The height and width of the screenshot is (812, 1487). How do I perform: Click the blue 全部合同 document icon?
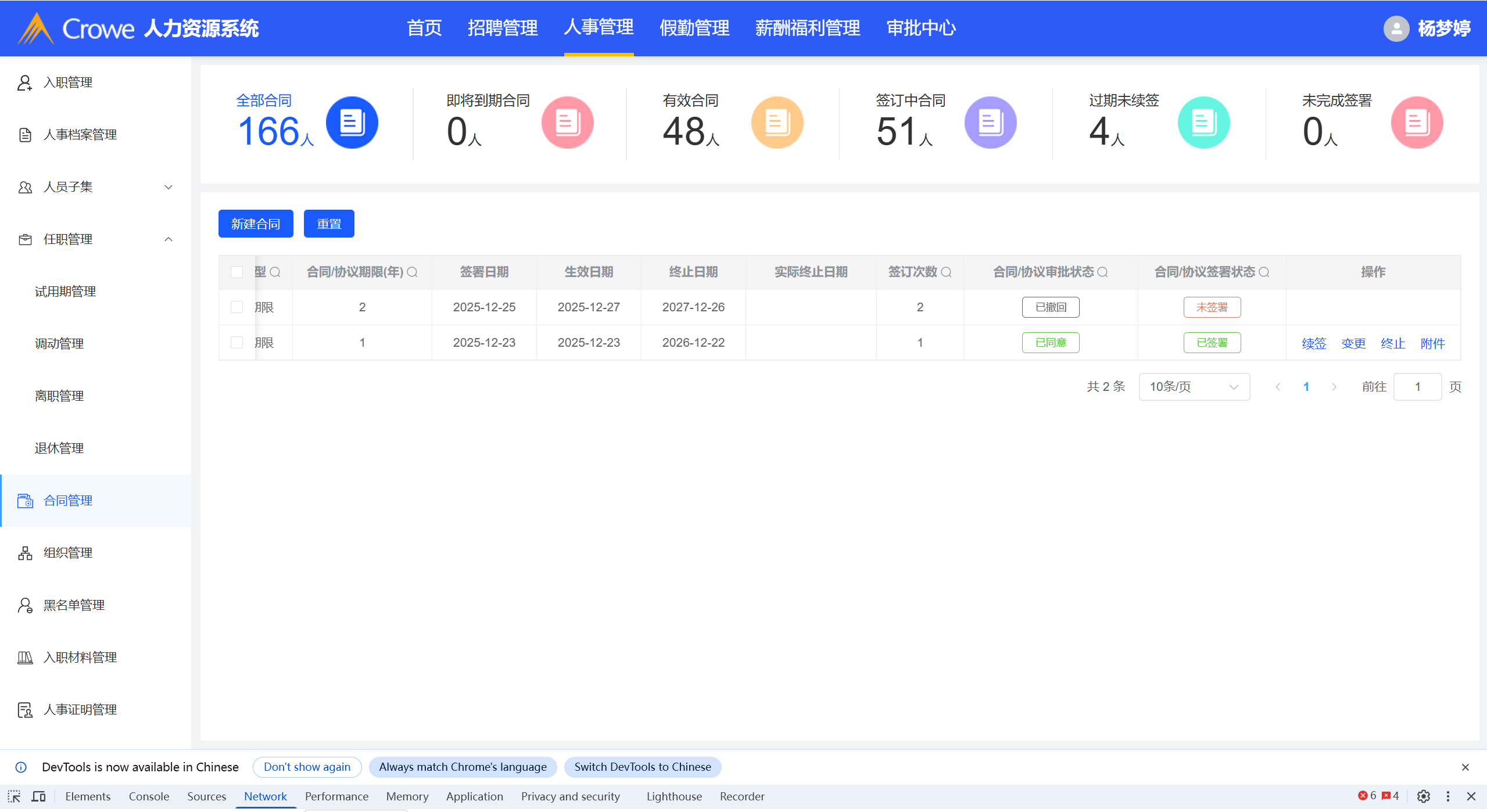click(352, 123)
